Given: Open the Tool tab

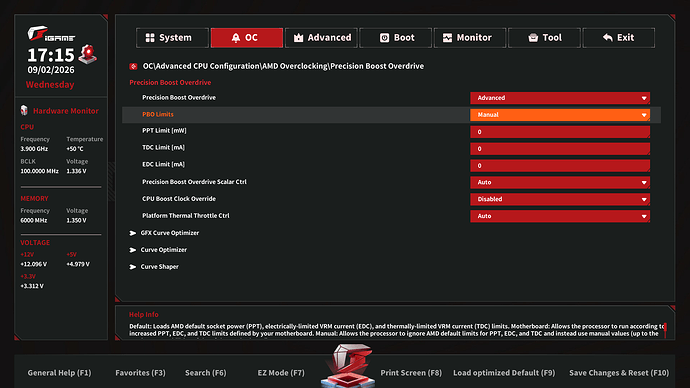Looking at the screenshot, I should pos(544,38).
